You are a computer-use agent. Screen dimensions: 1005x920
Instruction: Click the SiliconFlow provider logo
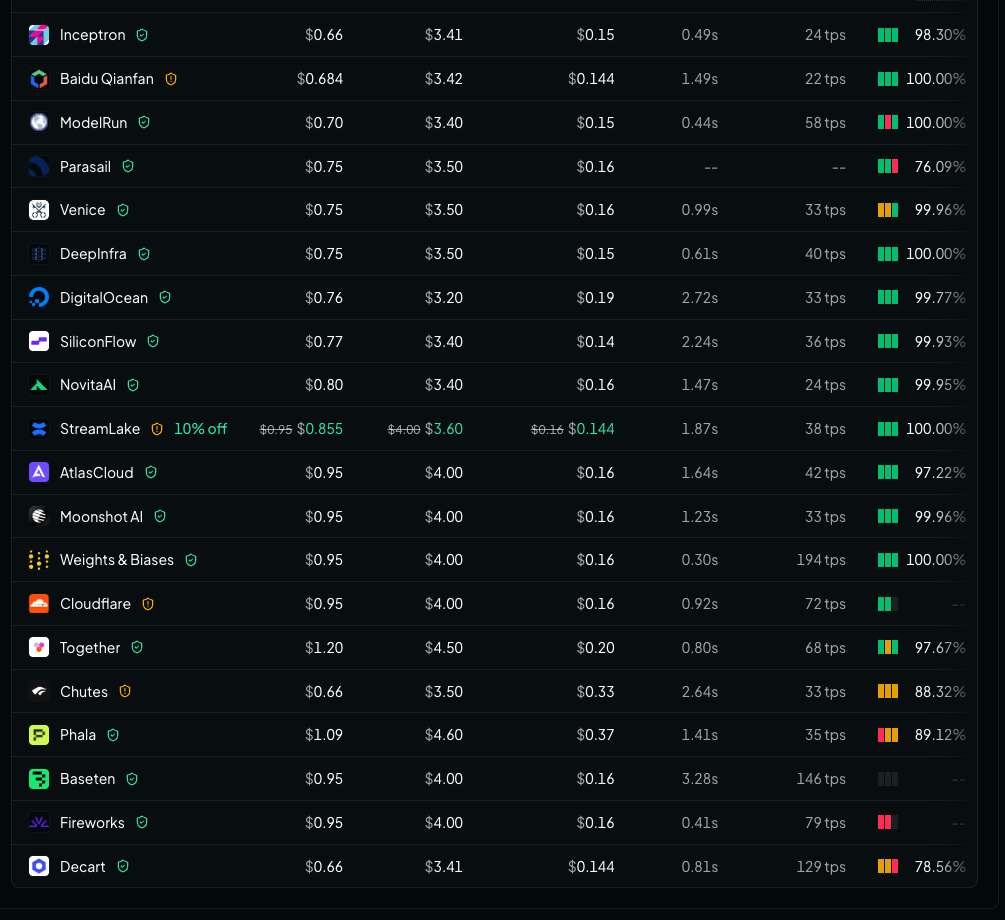[x=38, y=341]
